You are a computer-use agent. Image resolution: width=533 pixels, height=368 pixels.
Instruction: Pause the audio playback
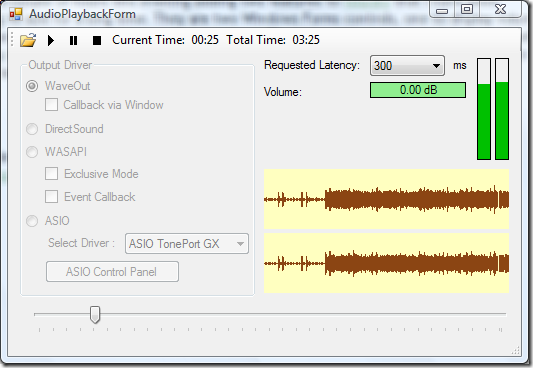coord(73,40)
